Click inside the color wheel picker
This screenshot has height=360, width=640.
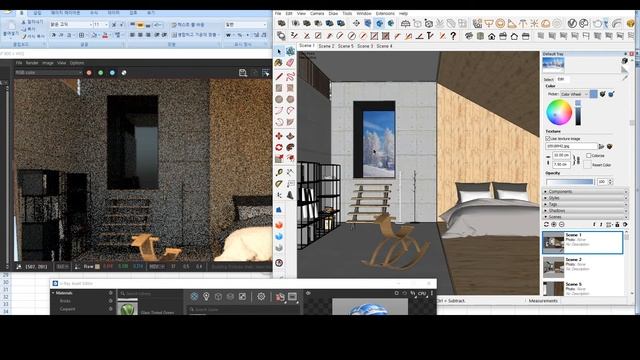[x=559, y=113]
